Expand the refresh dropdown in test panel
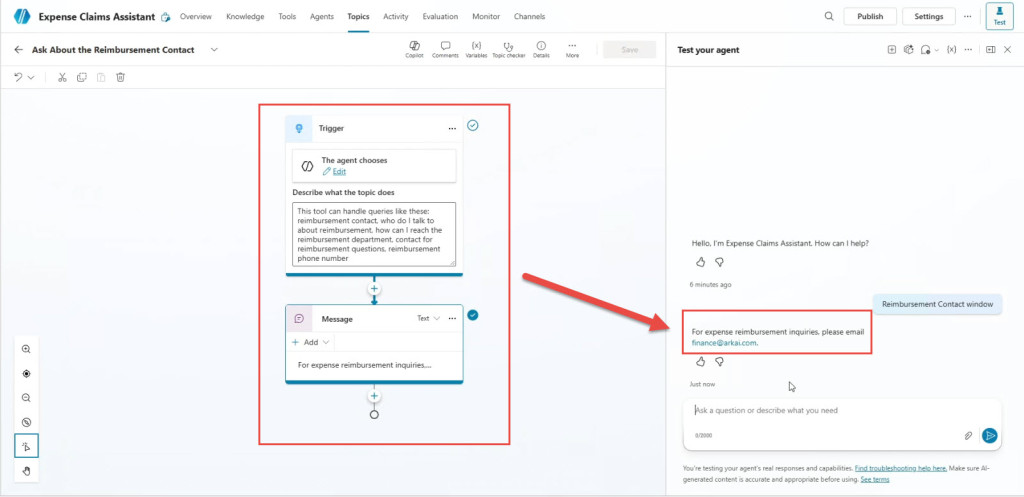Viewport: 1024px width, 497px height. point(936,50)
